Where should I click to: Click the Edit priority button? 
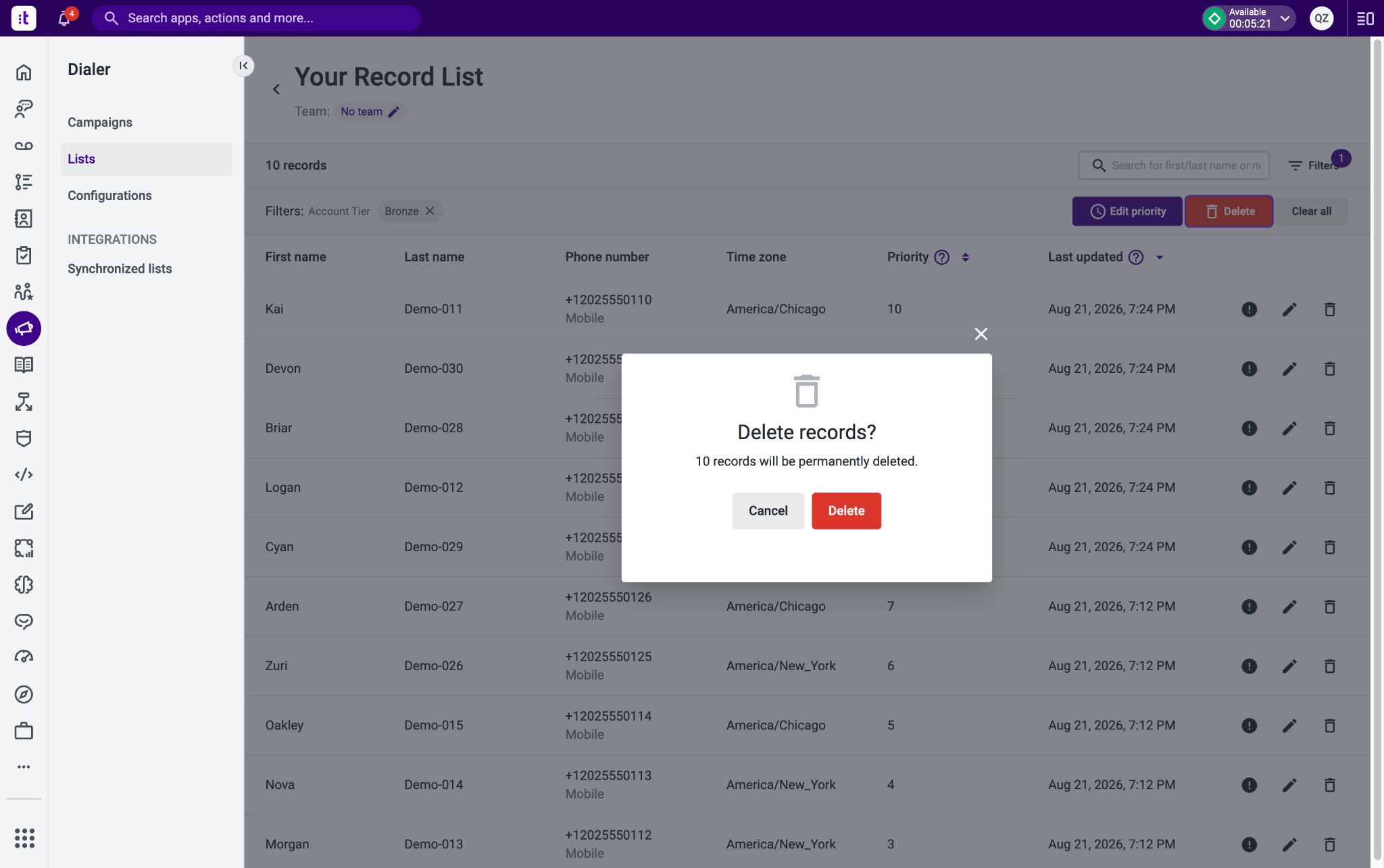pyautogui.click(x=1127, y=211)
